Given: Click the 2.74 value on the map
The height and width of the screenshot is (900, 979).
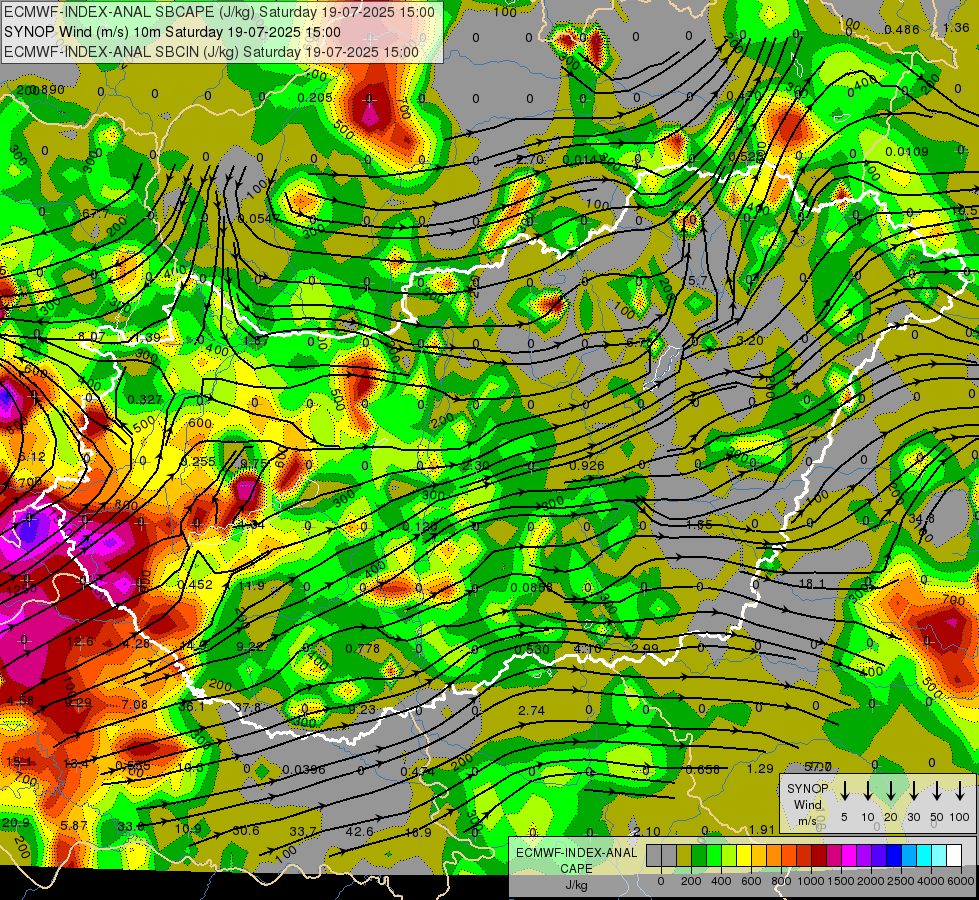Looking at the screenshot, I should [531, 710].
